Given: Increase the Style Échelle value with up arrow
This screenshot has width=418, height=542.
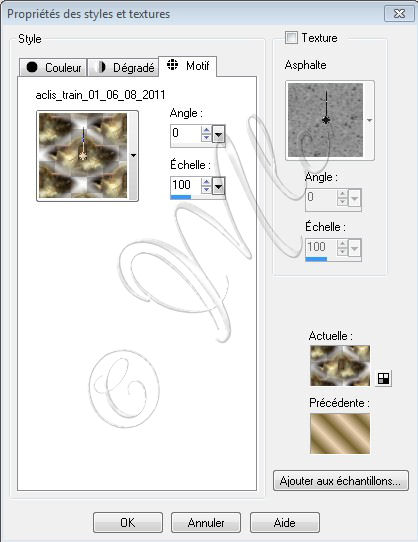Looking at the screenshot, I should click(x=206, y=181).
